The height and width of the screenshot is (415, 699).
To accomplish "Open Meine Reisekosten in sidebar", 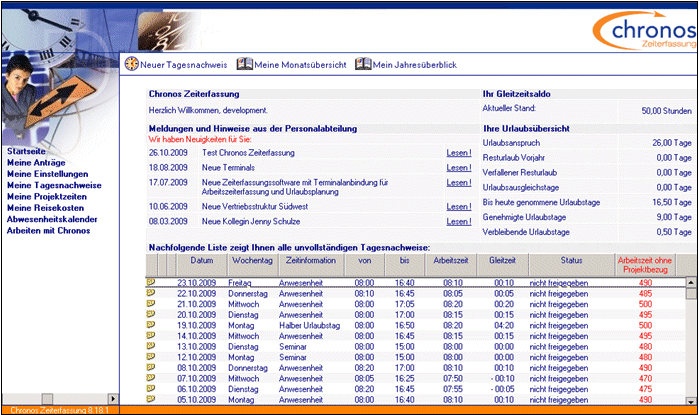I will pos(45,208).
